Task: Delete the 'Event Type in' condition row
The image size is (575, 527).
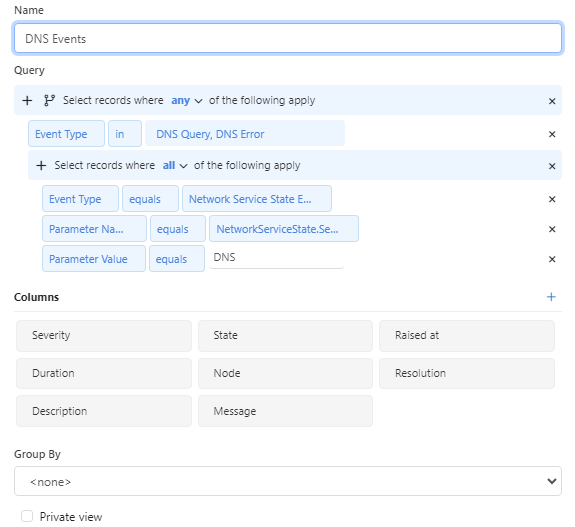Action: (x=552, y=135)
